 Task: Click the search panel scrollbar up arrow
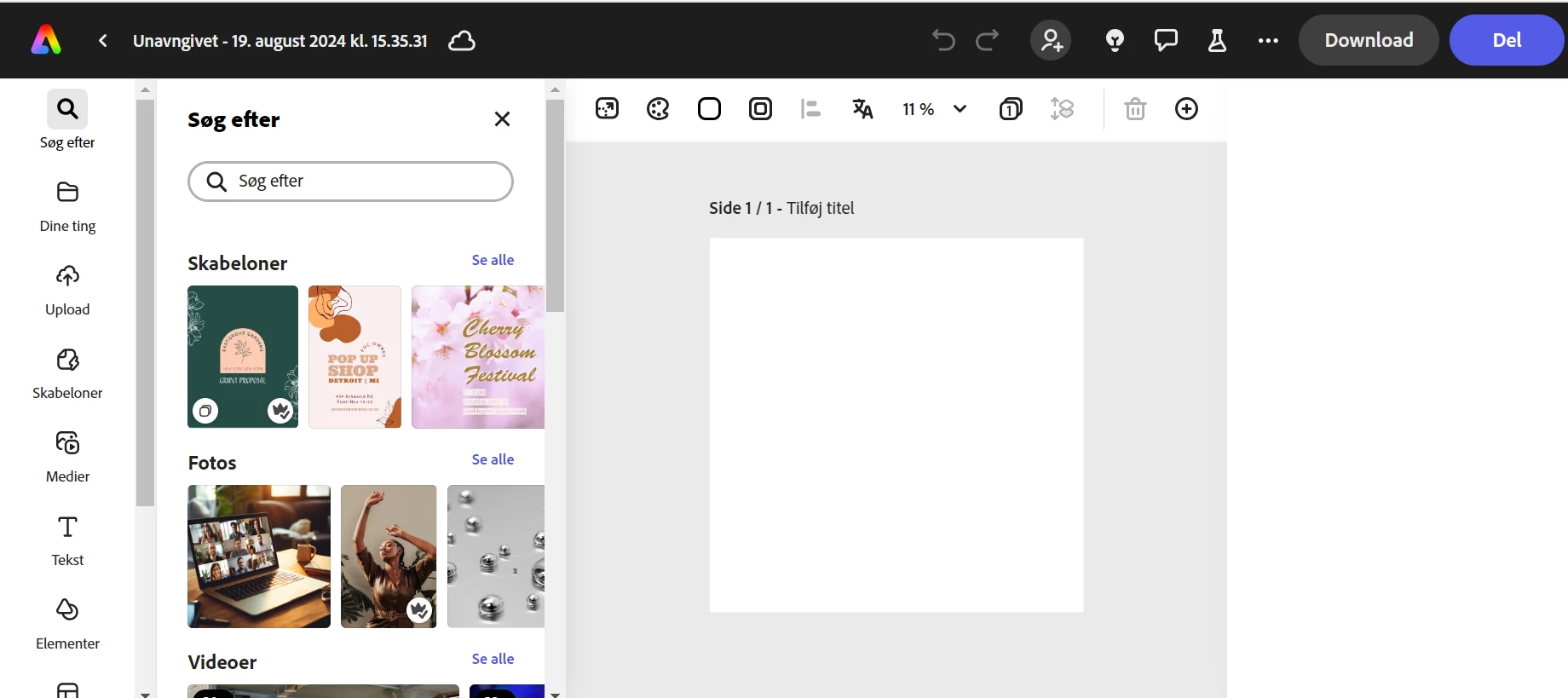555,89
